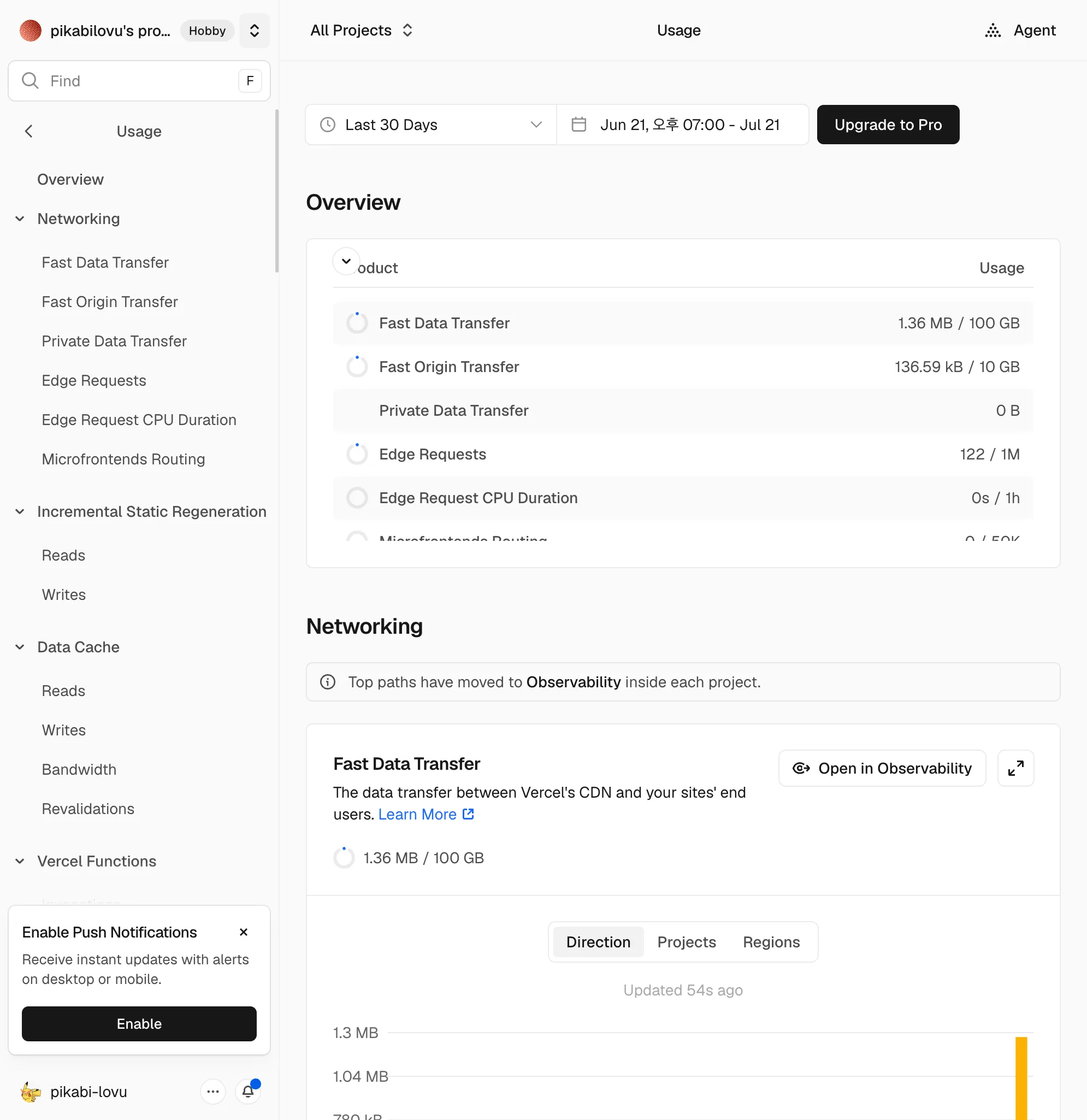Expand the Fast Data Transfer chart fullscreen

point(1015,769)
